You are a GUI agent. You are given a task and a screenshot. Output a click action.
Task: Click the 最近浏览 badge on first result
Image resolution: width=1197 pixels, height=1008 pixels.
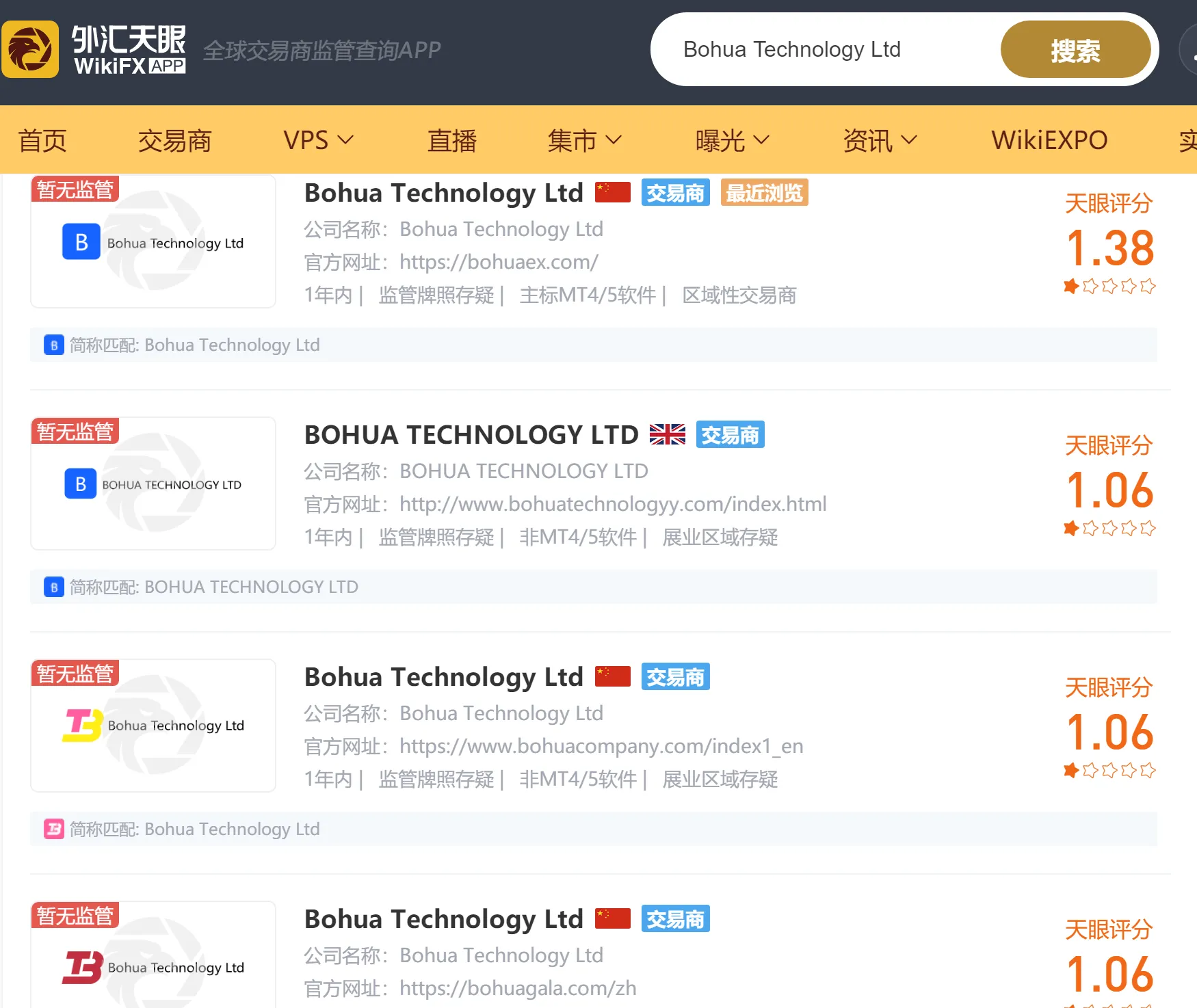click(764, 193)
